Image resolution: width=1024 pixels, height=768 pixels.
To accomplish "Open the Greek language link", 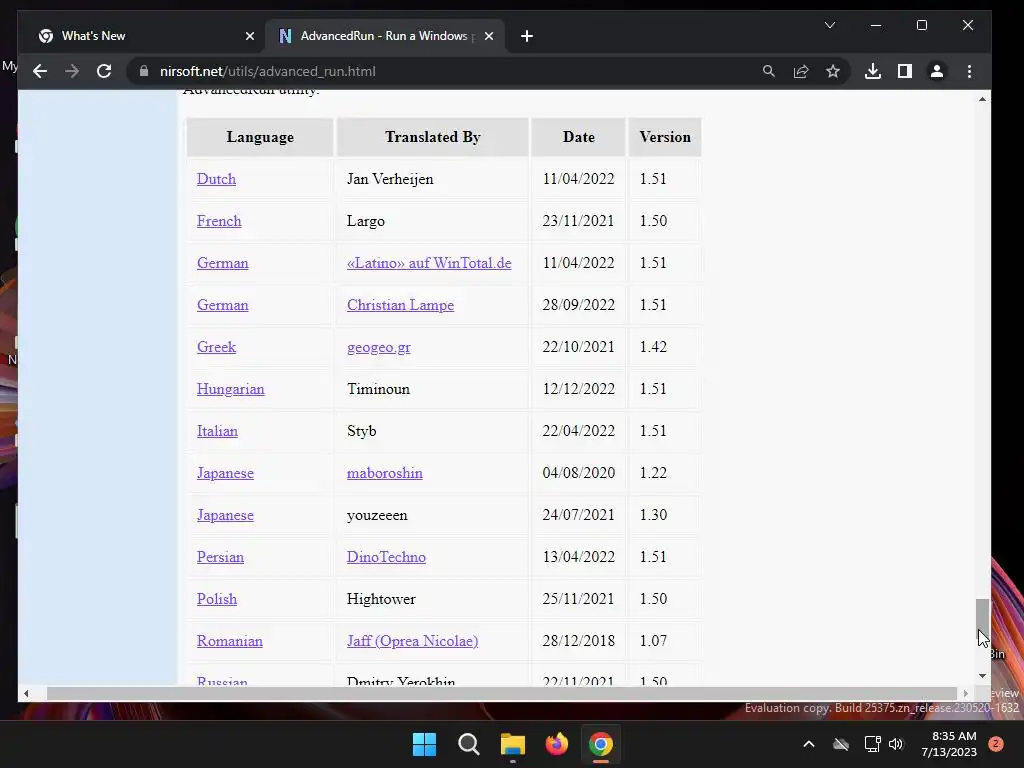I will [x=216, y=347].
